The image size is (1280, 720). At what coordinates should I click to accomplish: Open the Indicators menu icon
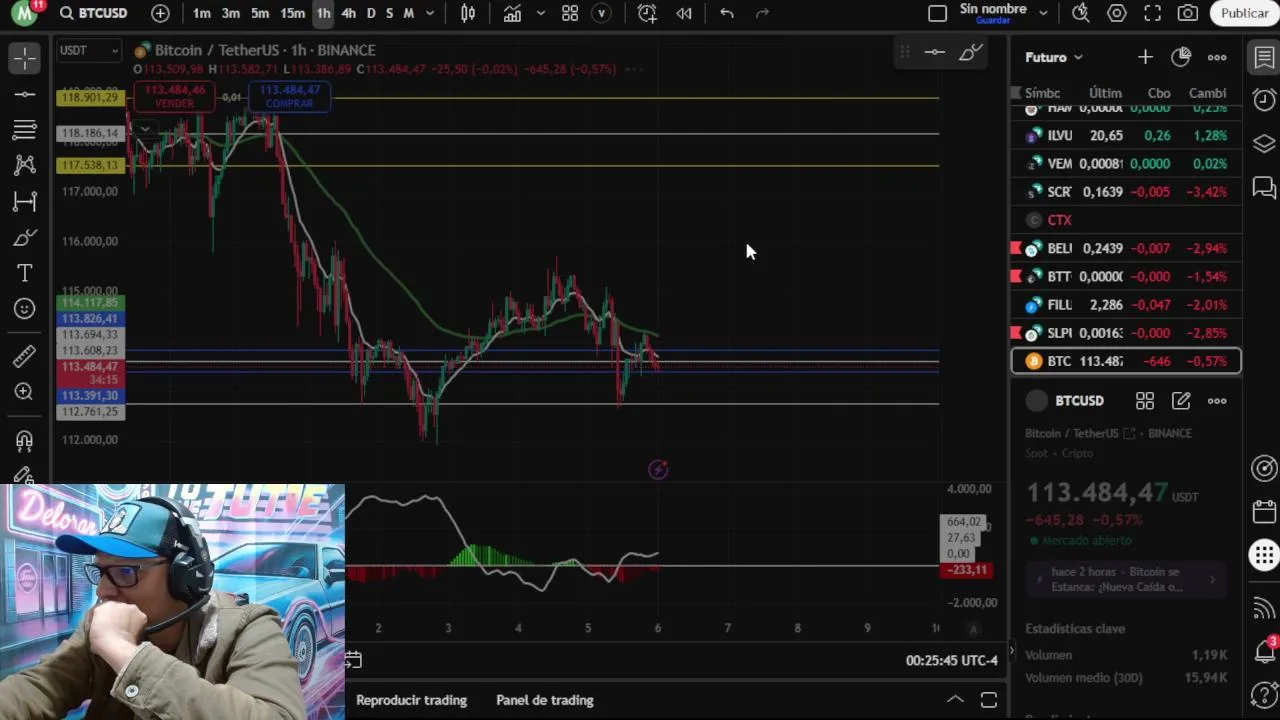point(512,13)
